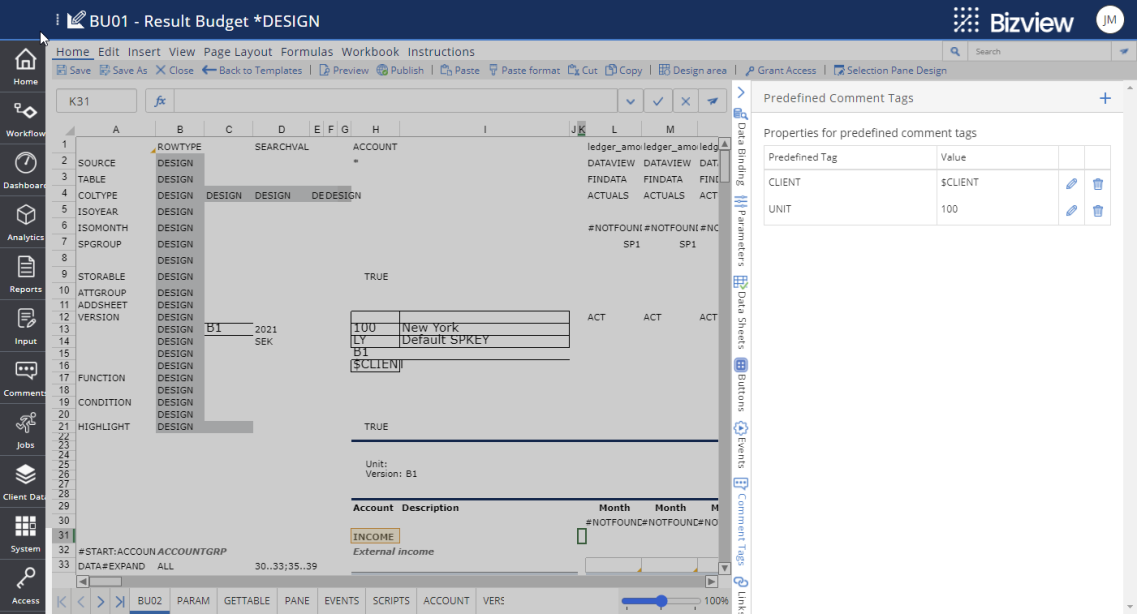Go to Reports from the sidebar
1137x614 pixels.
point(24,273)
